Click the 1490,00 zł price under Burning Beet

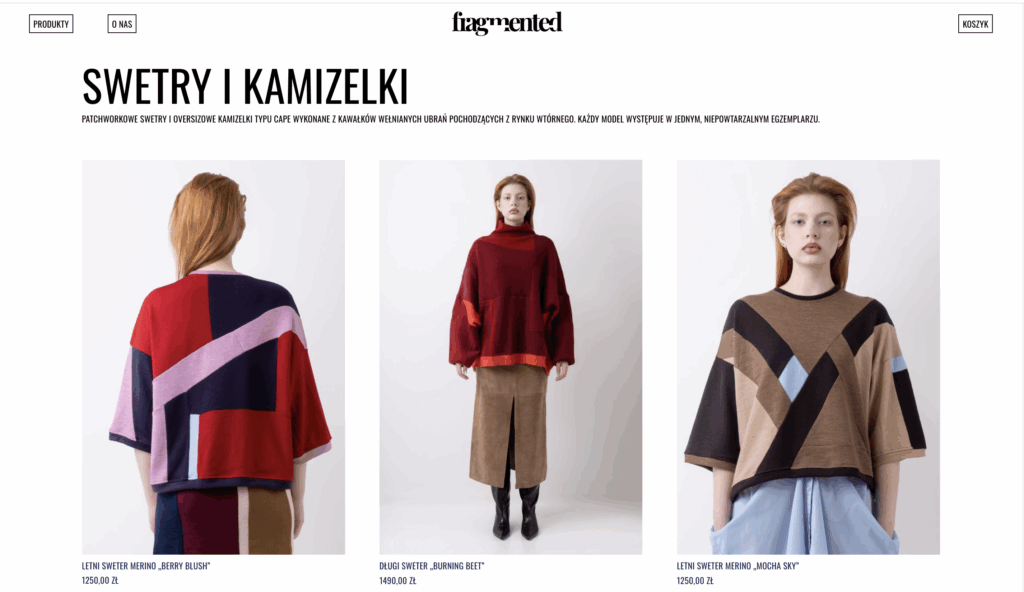(398, 580)
